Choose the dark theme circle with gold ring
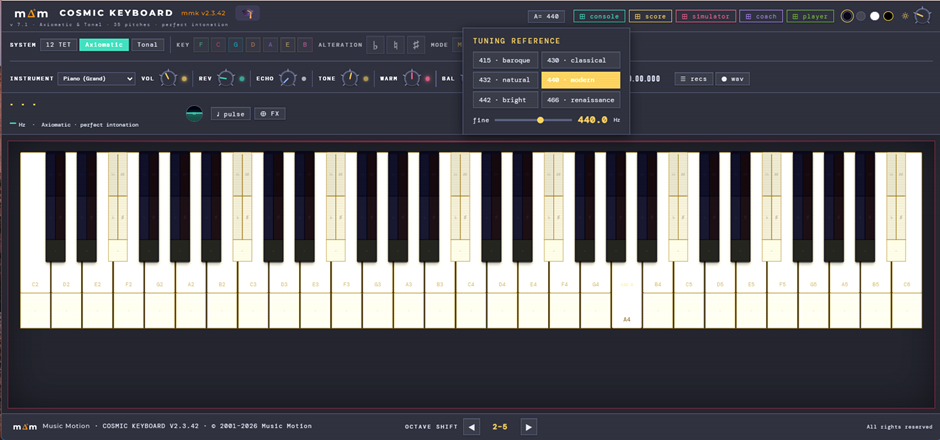940x440 pixels. [847, 16]
